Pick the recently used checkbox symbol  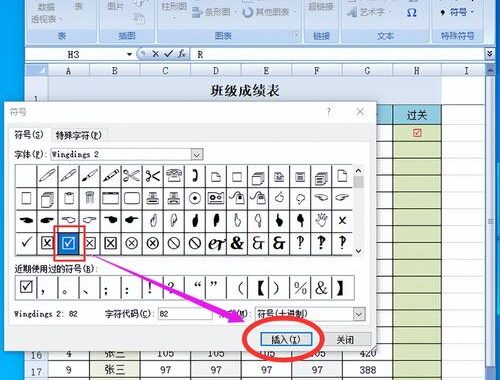pos(26,287)
